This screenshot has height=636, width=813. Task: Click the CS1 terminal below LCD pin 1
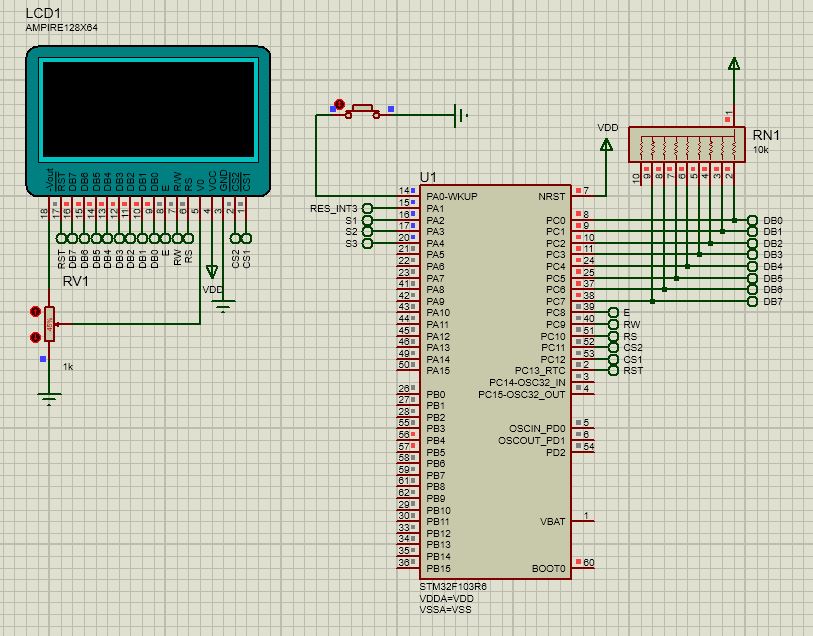click(247, 238)
